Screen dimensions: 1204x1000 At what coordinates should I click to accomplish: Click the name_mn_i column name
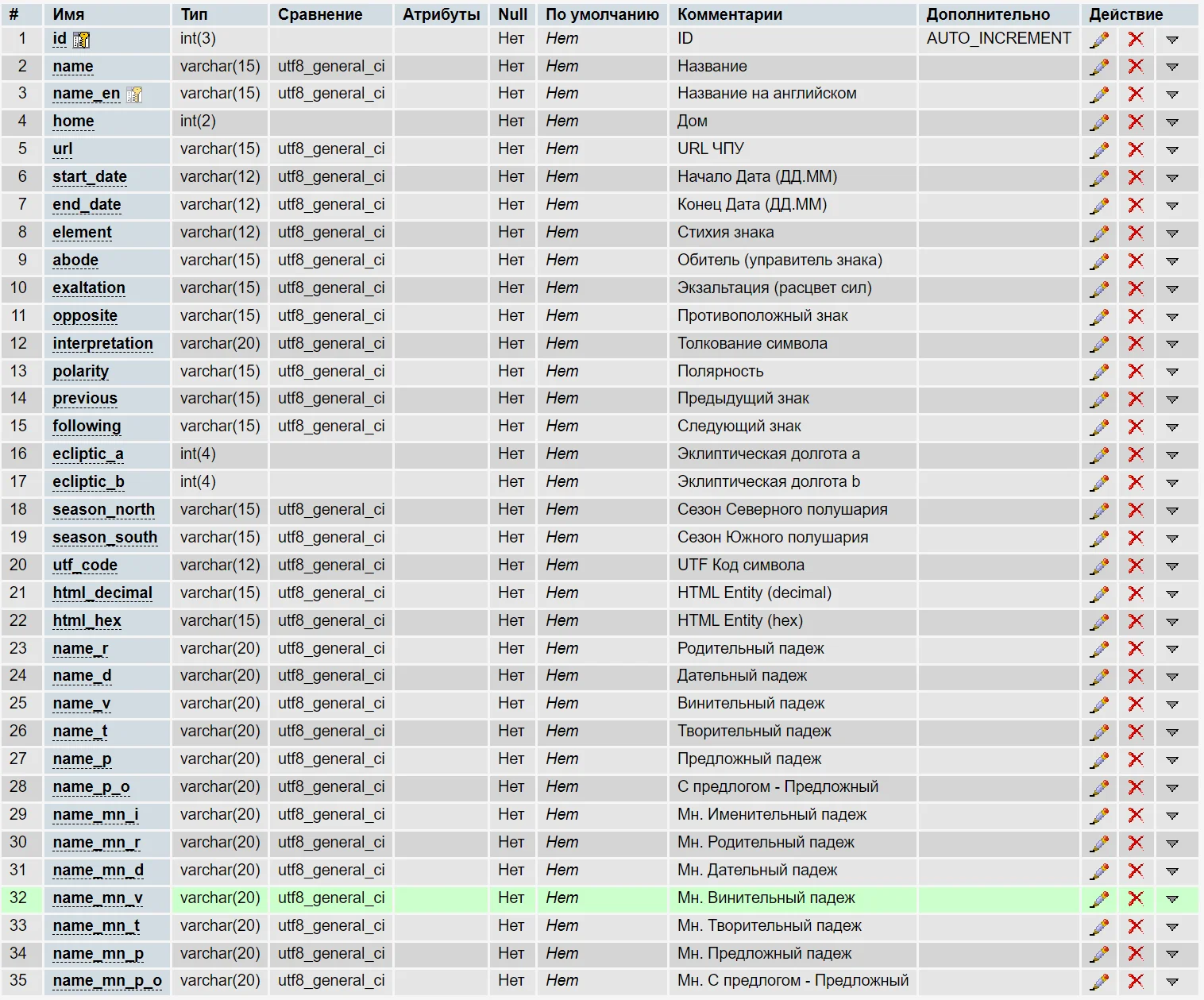pos(95,814)
